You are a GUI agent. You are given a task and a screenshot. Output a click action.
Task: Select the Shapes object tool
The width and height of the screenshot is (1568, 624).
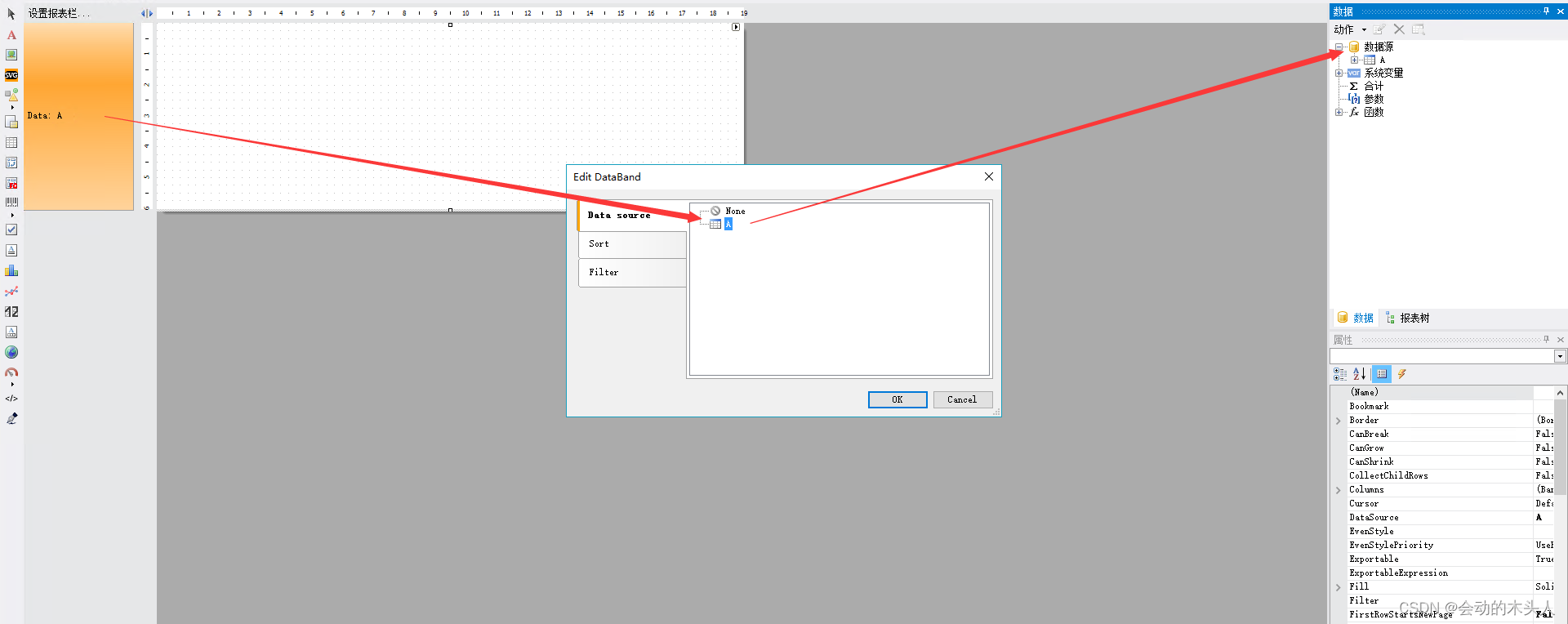point(11,95)
